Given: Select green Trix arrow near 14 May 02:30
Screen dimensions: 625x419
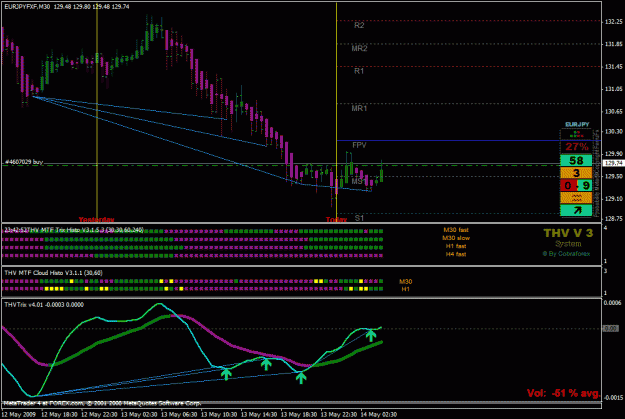Looking at the screenshot, I should click(x=371, y=335).
